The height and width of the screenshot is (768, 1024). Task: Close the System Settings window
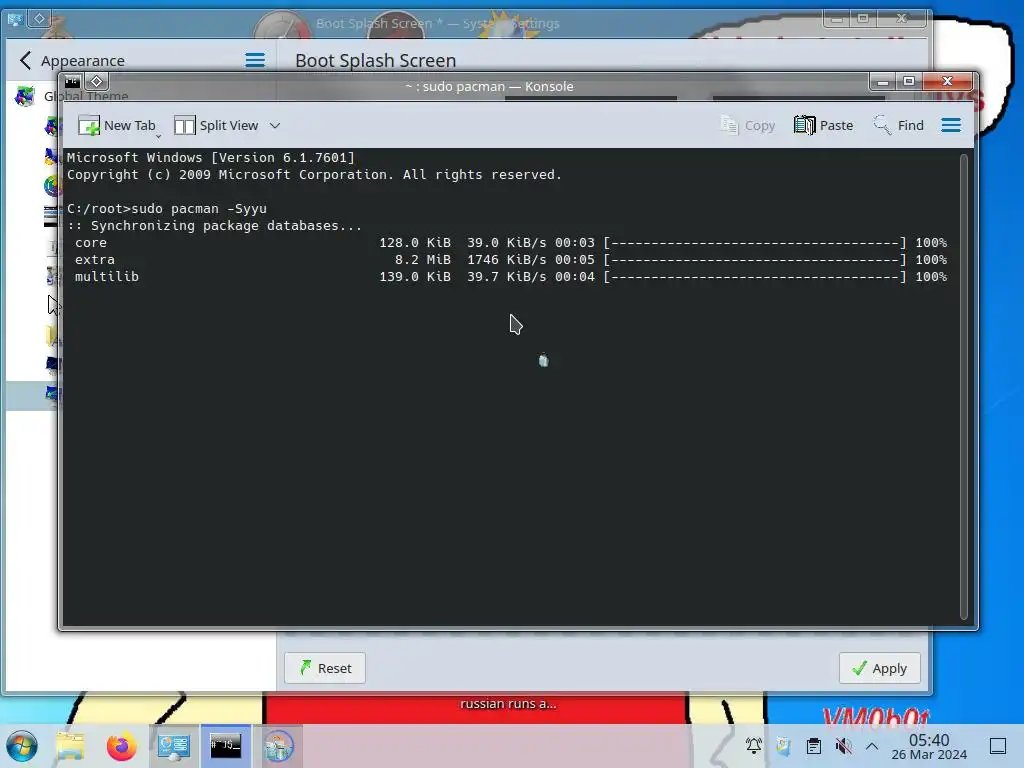click(x=901, y=19)
